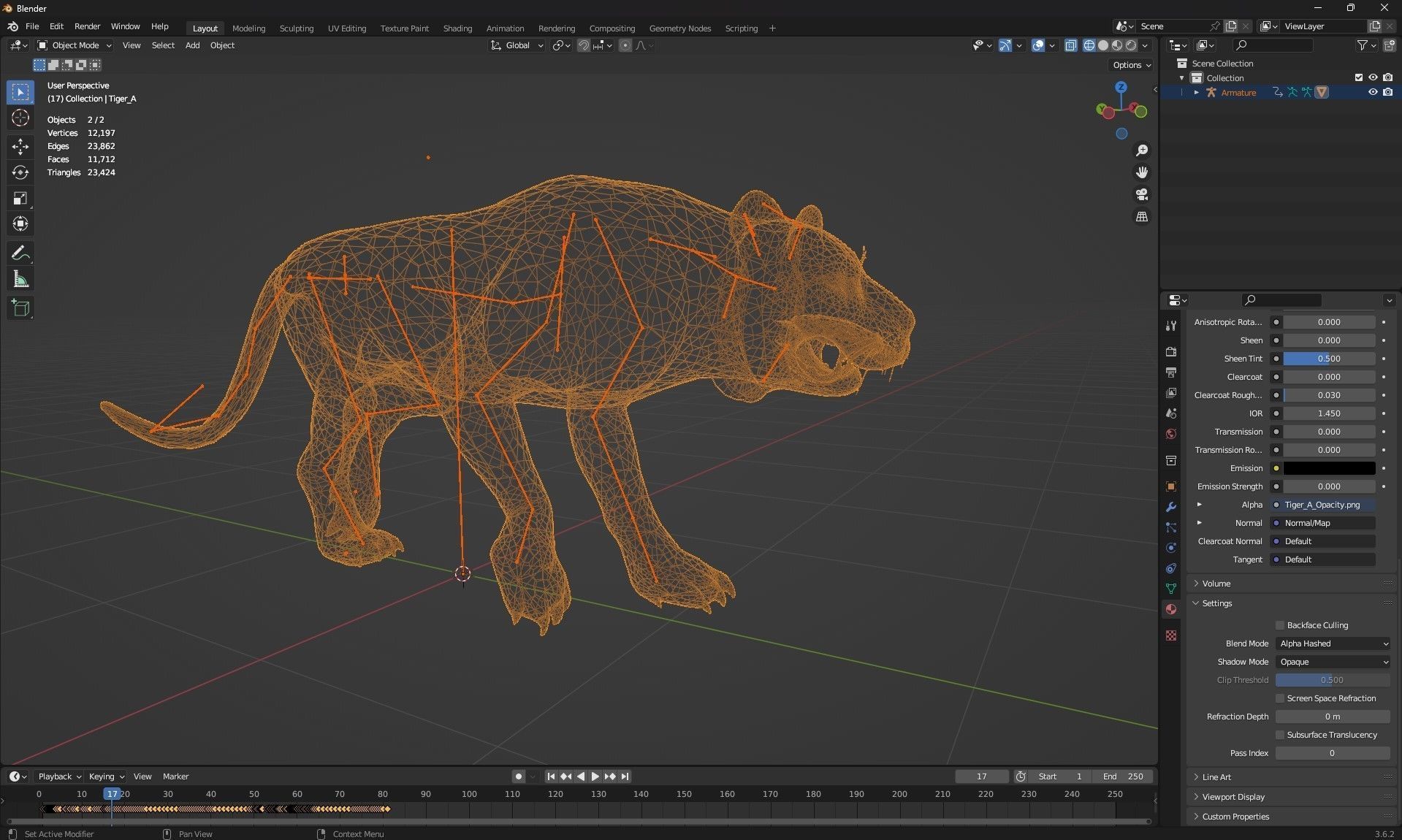This screenshot has width=1402, height=840.
Task: Hide Armature in viewport via eye icon
Action: 1373,92
